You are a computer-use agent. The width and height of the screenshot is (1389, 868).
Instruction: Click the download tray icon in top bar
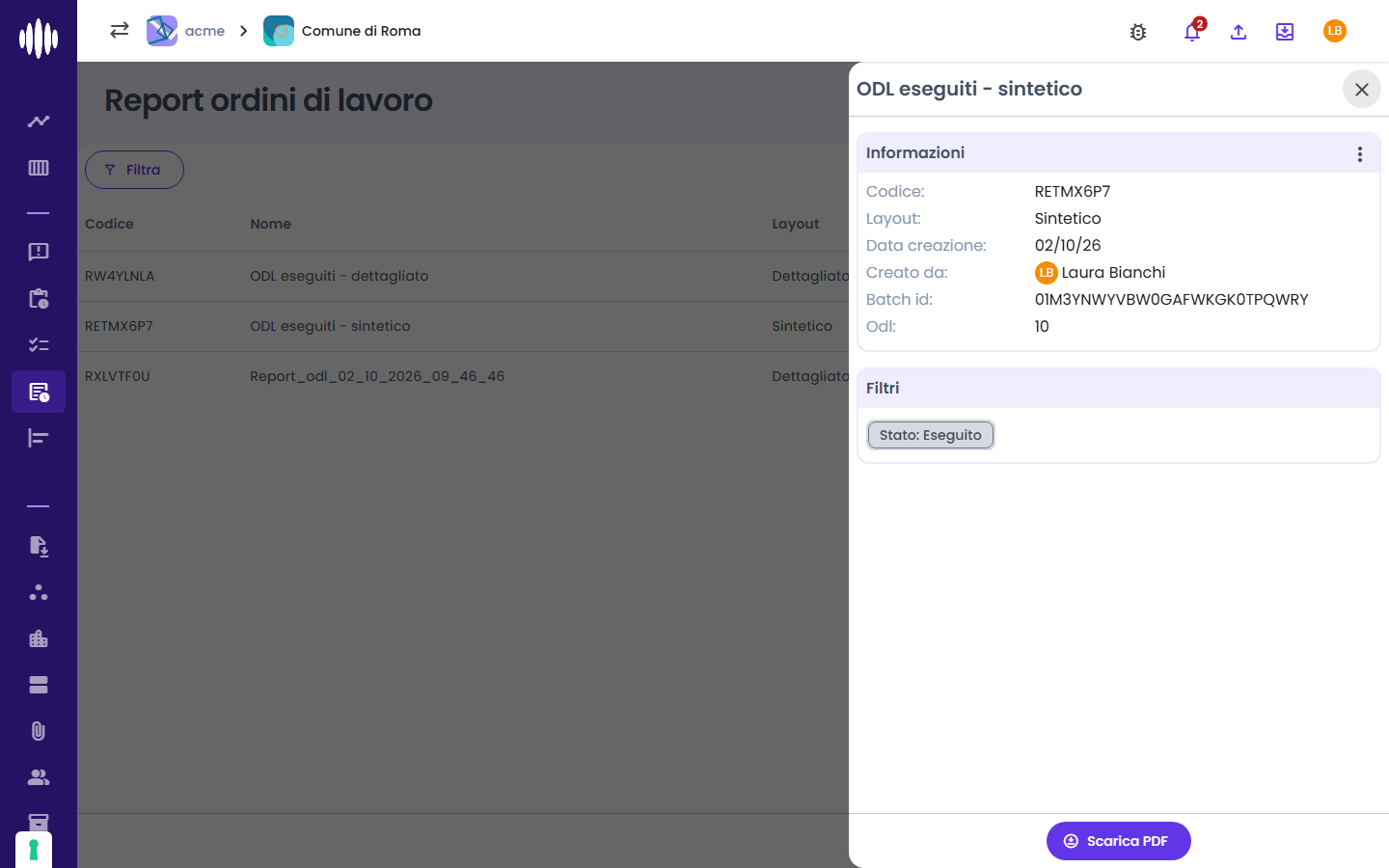[x=1285, y=32]
